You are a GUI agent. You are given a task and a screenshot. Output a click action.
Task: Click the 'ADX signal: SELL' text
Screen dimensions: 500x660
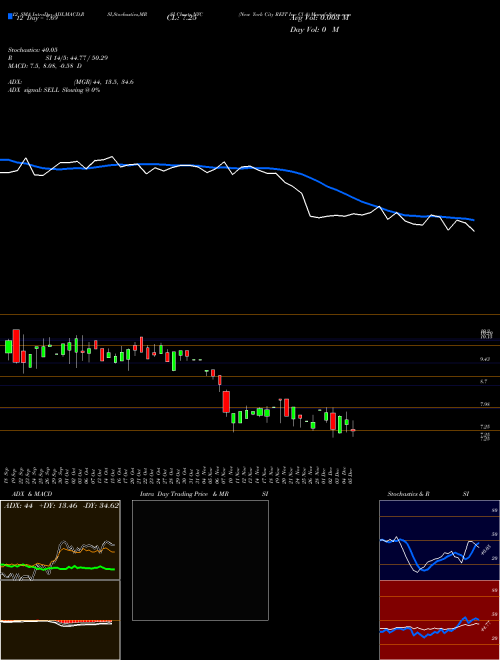(34, 90)
